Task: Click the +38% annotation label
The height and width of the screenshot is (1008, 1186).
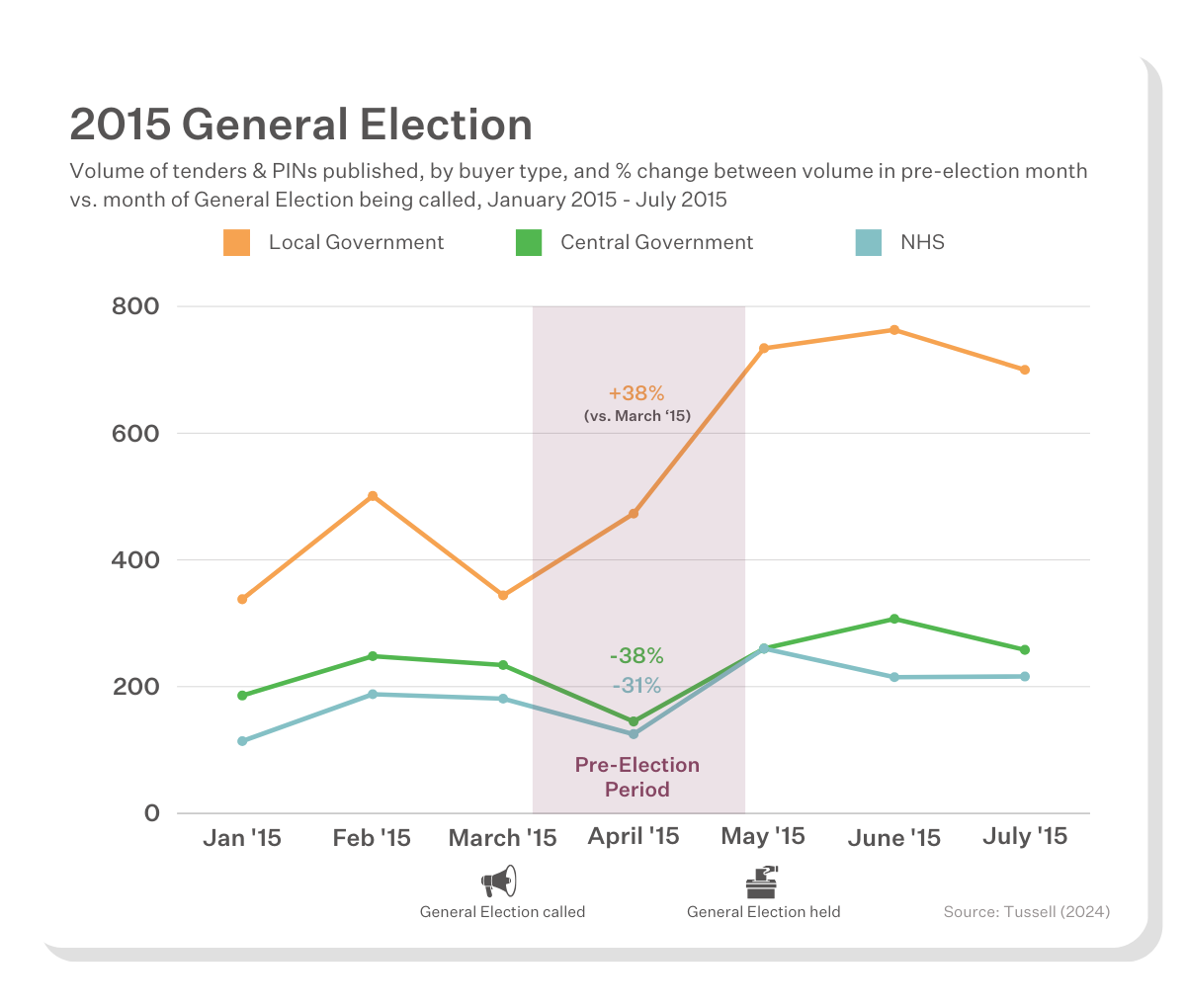Action: click(636, 394)
